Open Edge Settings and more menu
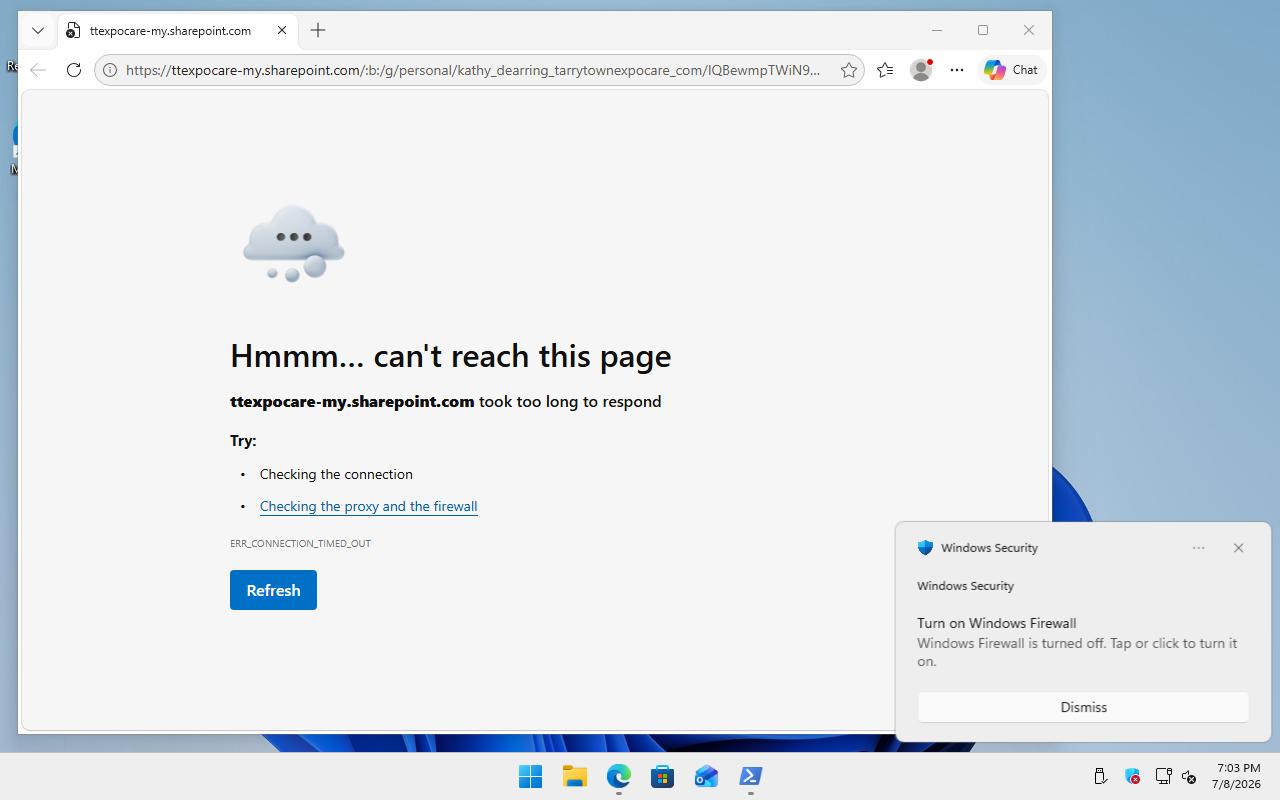This screenshot has width=1280, height=800. pos(957,70)
